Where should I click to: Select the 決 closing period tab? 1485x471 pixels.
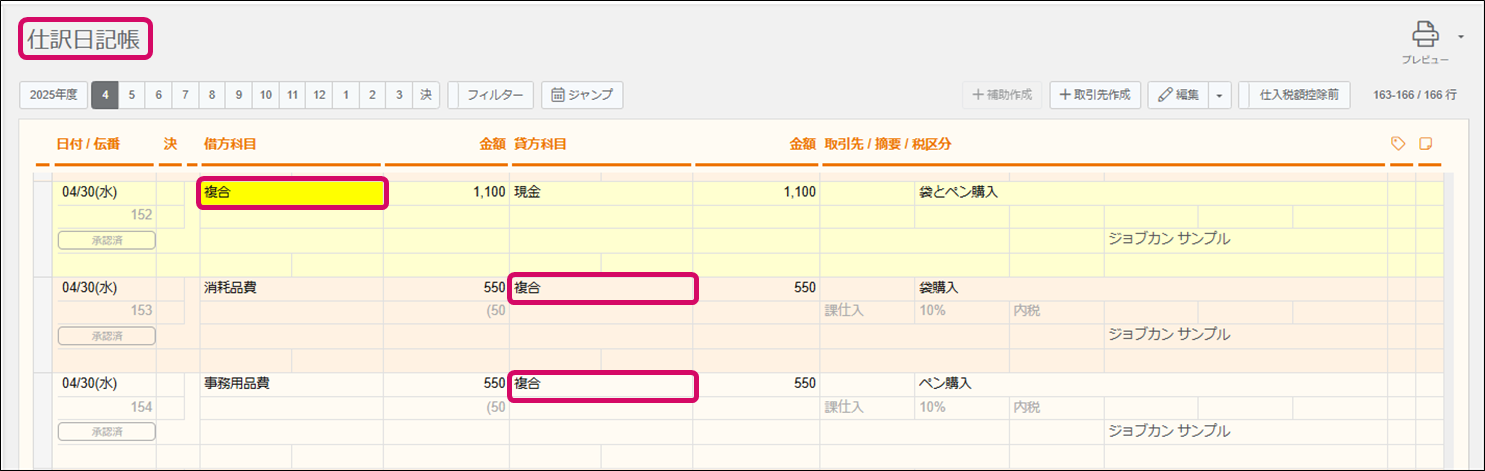pos(425,95)
